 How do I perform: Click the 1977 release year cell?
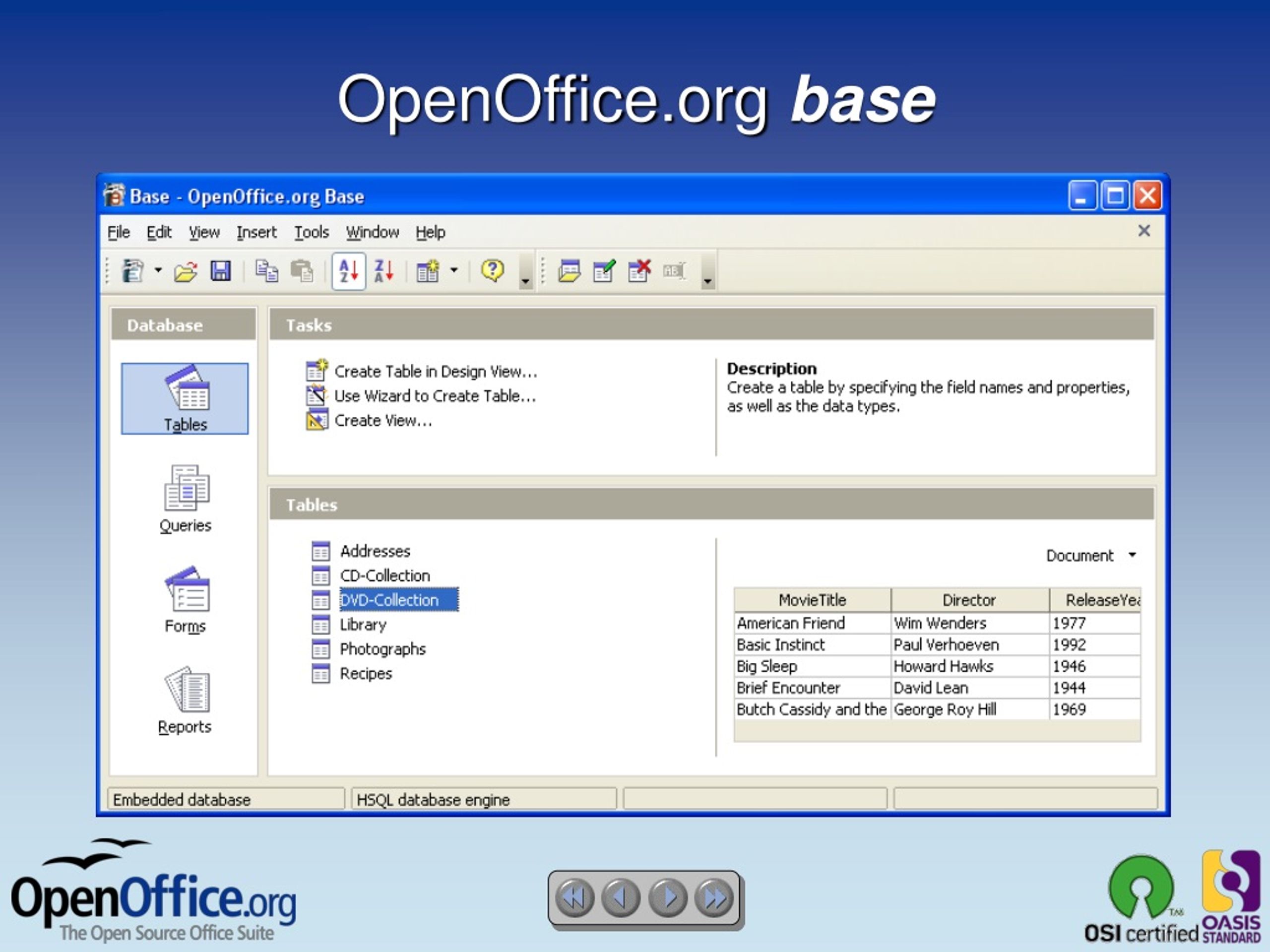click(1095, 623)
